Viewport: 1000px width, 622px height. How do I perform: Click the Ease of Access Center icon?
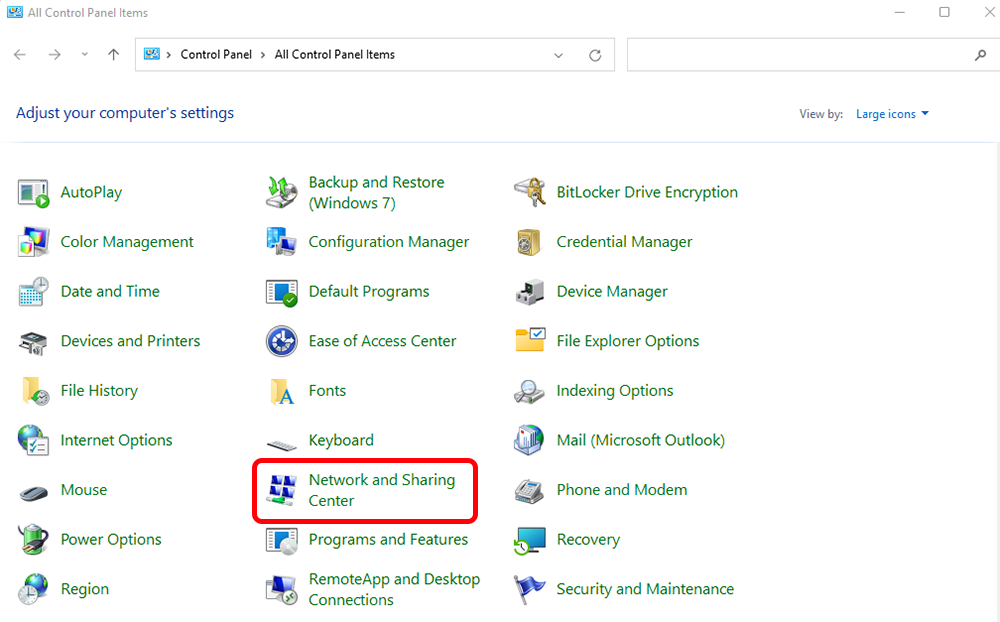[281, 341]
